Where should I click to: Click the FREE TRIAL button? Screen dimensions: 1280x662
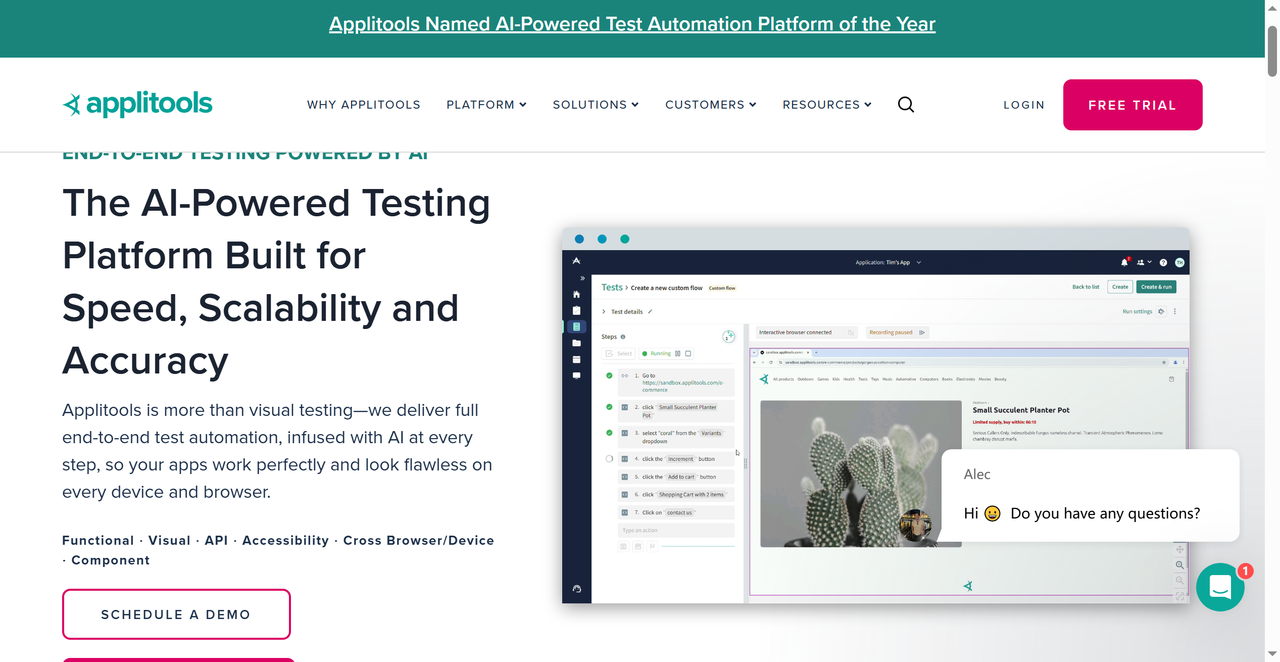point(1132,105)
